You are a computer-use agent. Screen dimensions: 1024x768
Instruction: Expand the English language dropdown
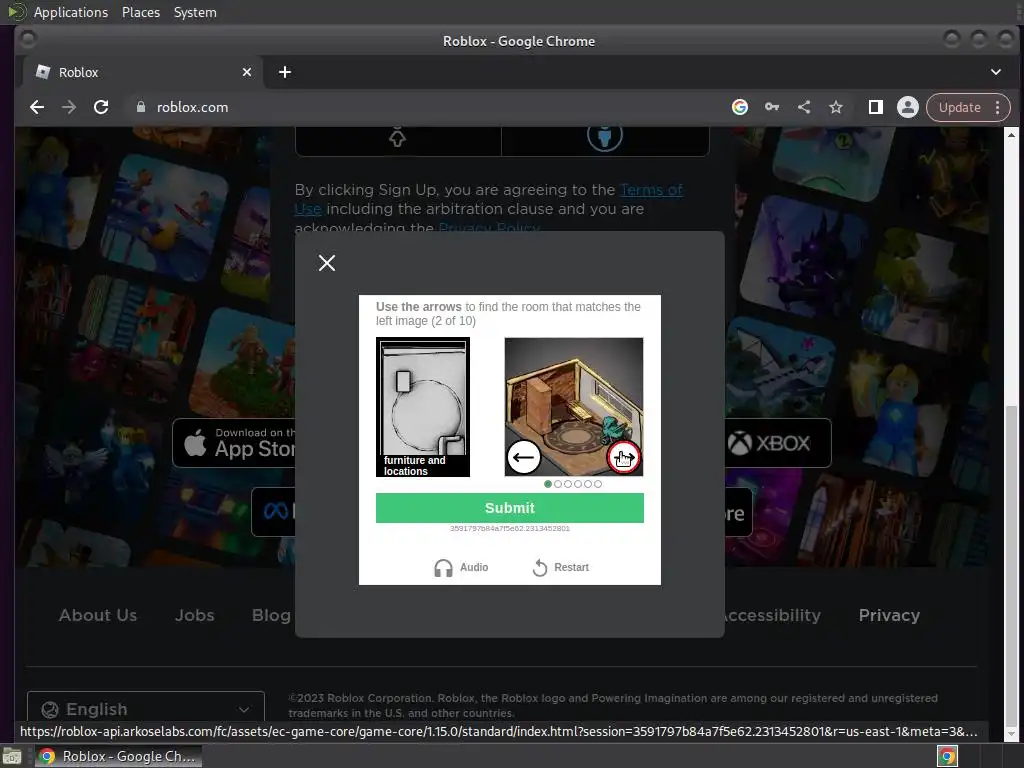coord(146,709)
